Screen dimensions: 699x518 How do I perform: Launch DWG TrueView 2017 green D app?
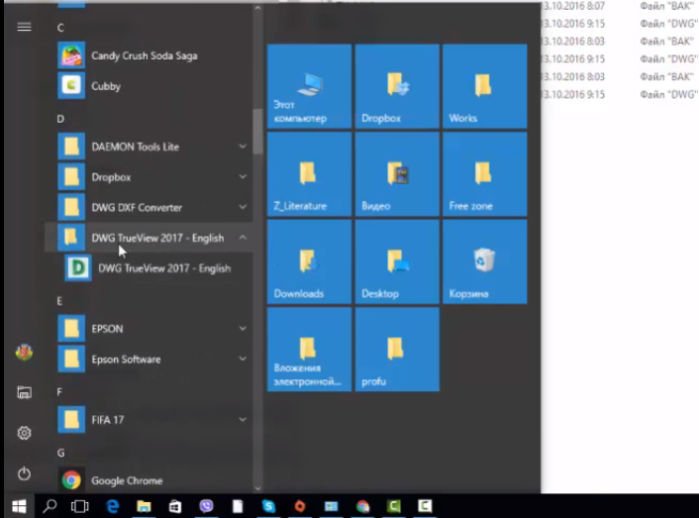149,268
